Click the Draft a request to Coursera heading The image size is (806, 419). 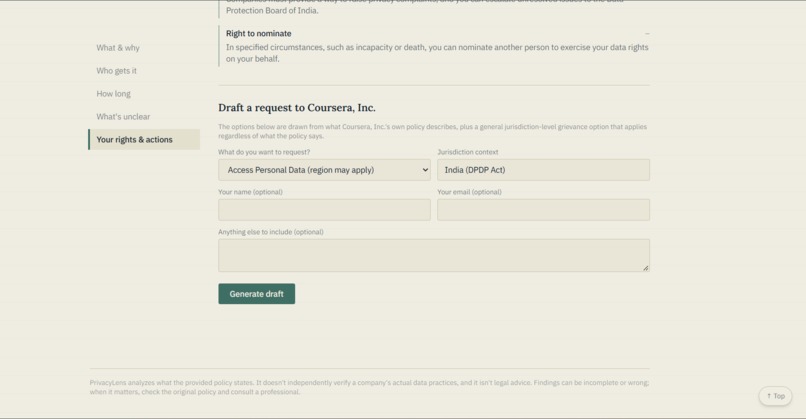tap(297, 107)
